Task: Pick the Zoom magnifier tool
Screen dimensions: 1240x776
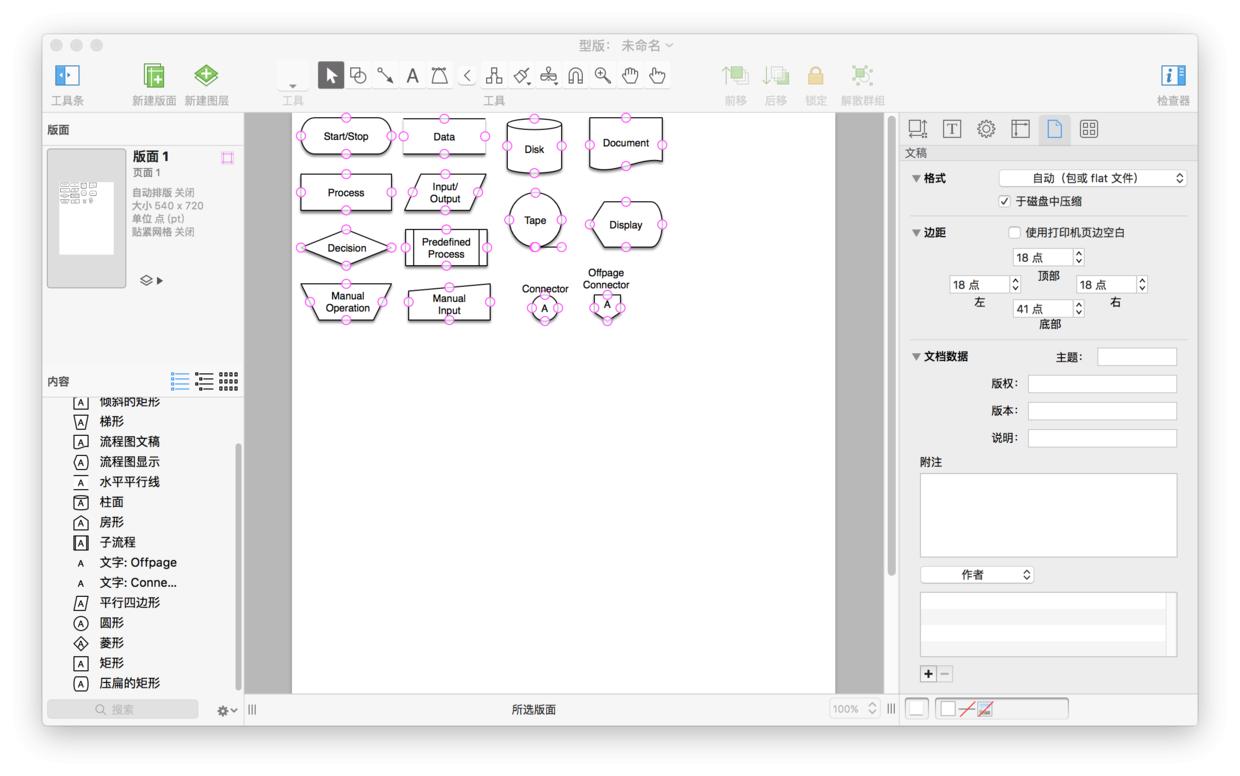Action: point(602,75)
